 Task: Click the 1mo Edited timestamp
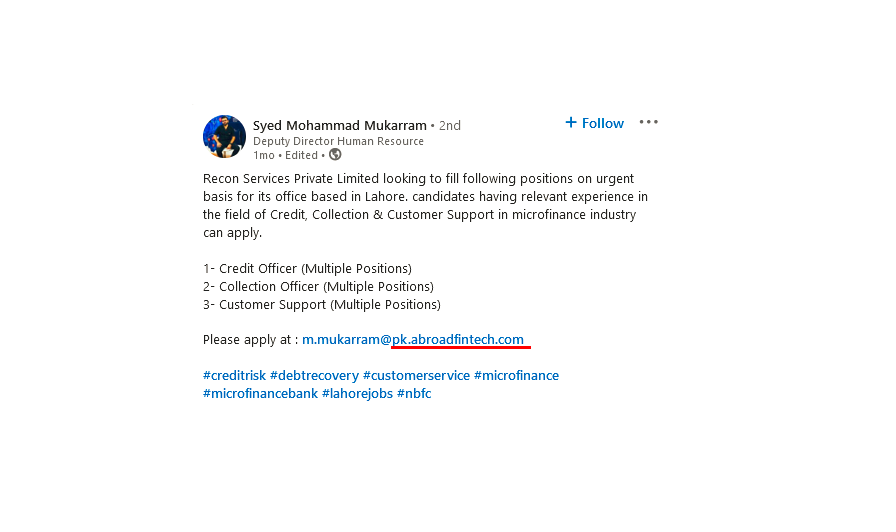click(x=285, y=155)
